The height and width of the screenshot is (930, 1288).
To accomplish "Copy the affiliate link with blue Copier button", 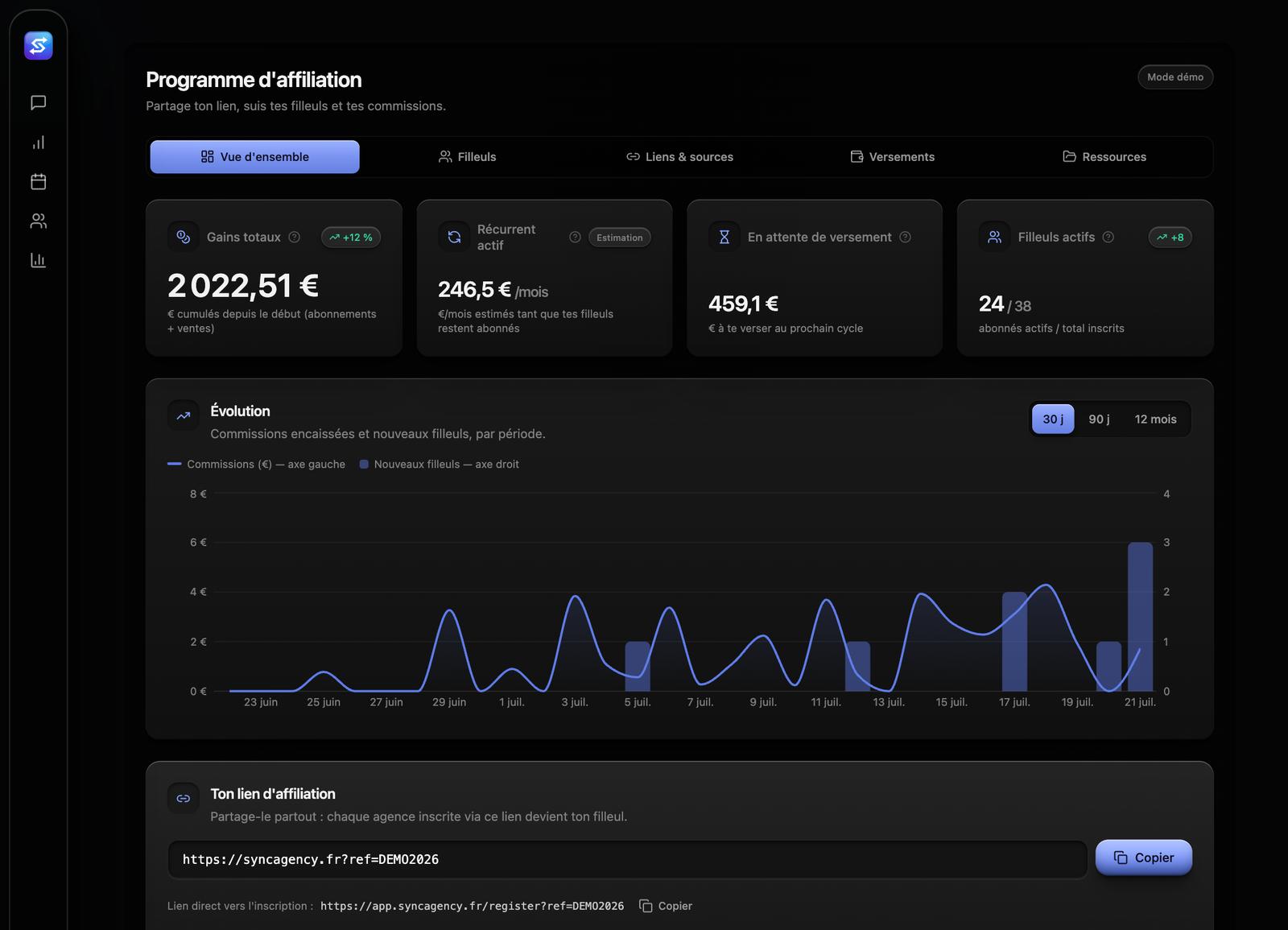I will tap(1144, 858).
